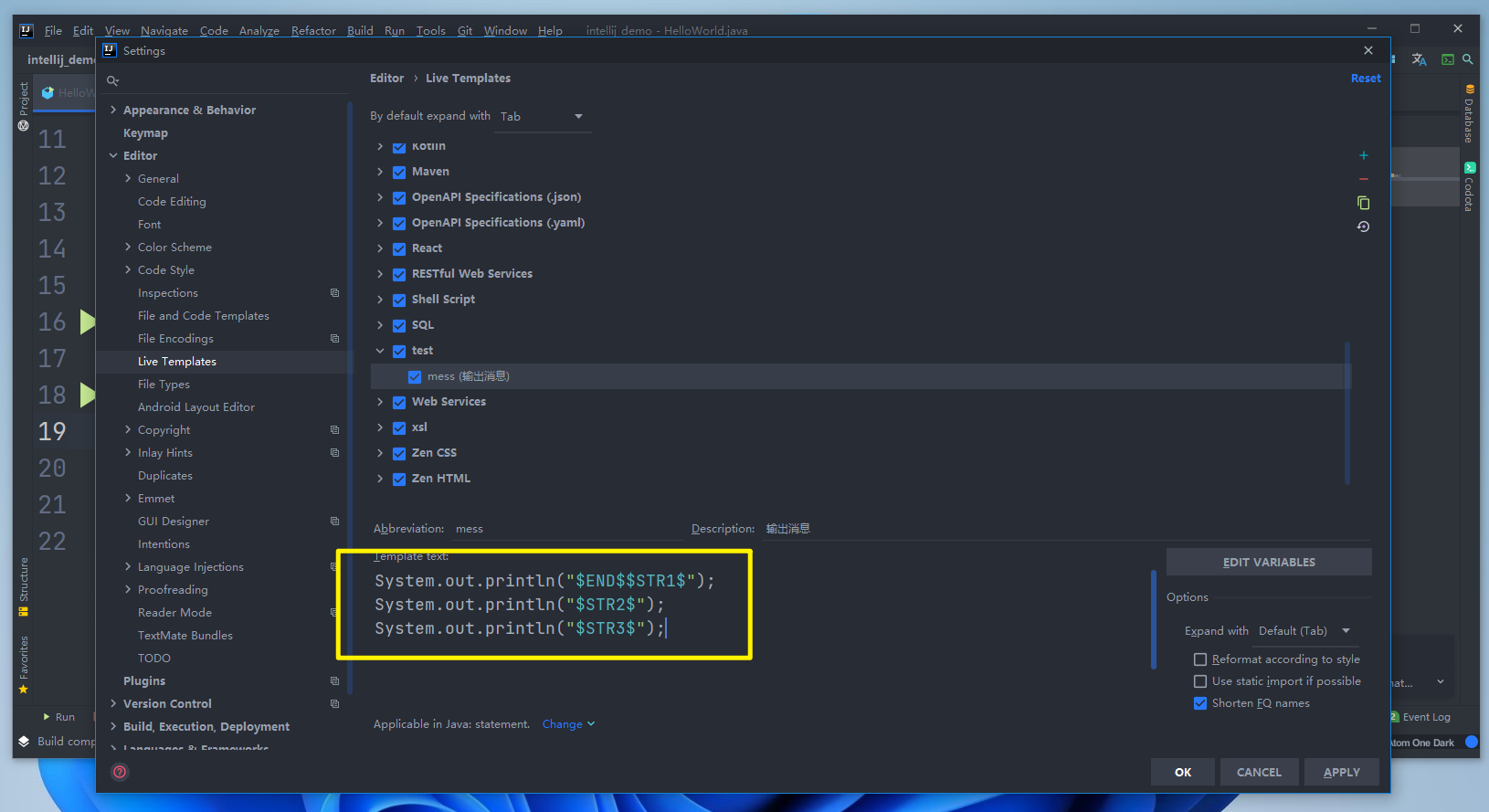Image resolution: width=1489 pixels, height=812 pixels.
Task: Click project-level icon next to GUI Designer
Action: coord(334,522)
